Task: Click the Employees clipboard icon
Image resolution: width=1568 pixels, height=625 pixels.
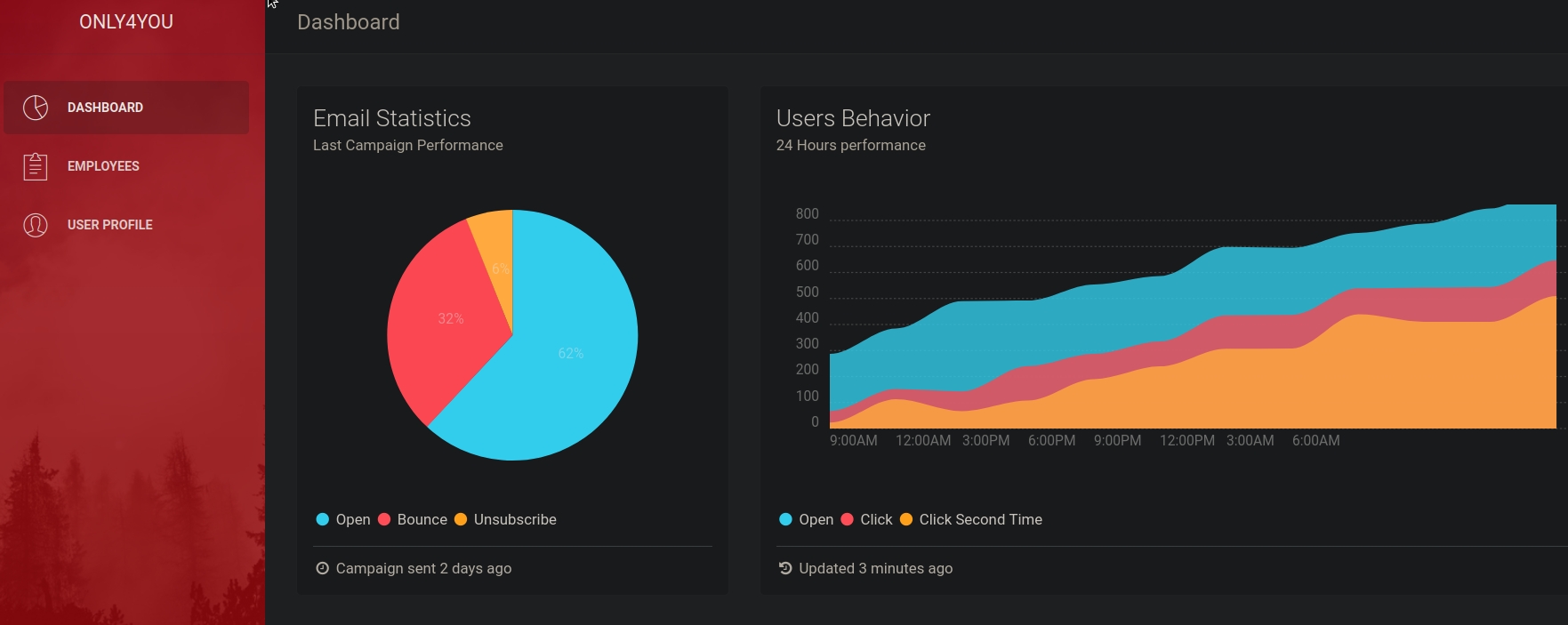Action: coord(36,166)
